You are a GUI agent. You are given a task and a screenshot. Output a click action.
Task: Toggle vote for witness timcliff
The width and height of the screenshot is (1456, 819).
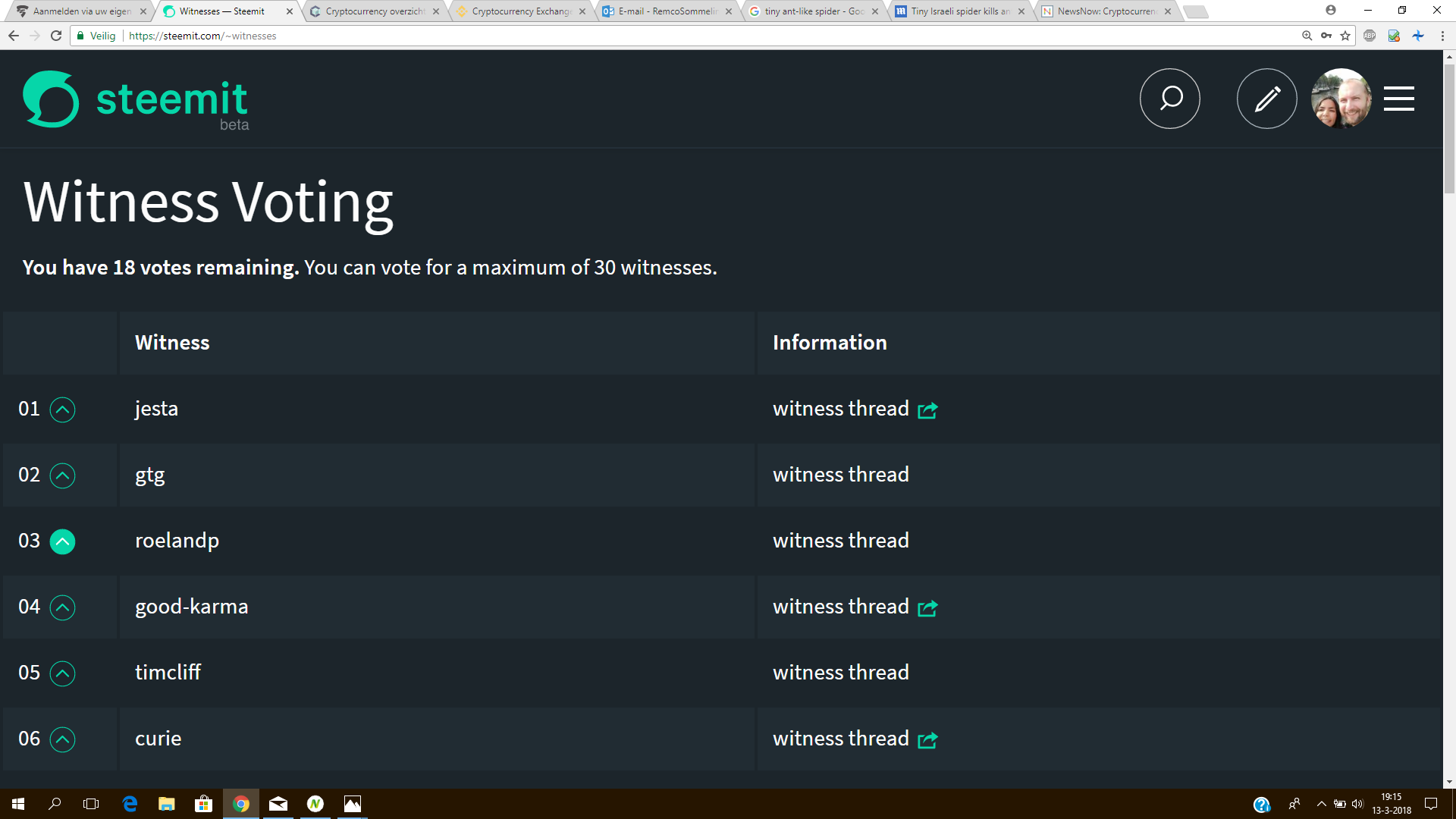pyautogui.click(x=62, y=673)
